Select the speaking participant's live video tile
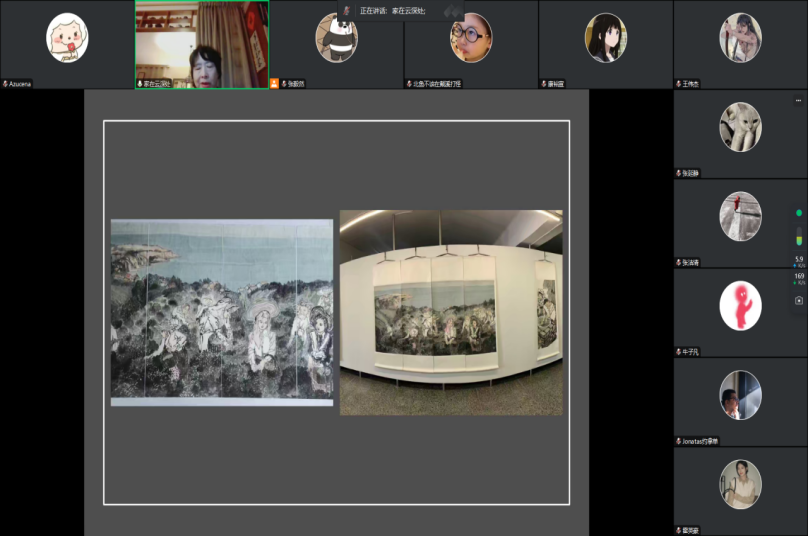 pyautogui.click(x=202, y=44)
